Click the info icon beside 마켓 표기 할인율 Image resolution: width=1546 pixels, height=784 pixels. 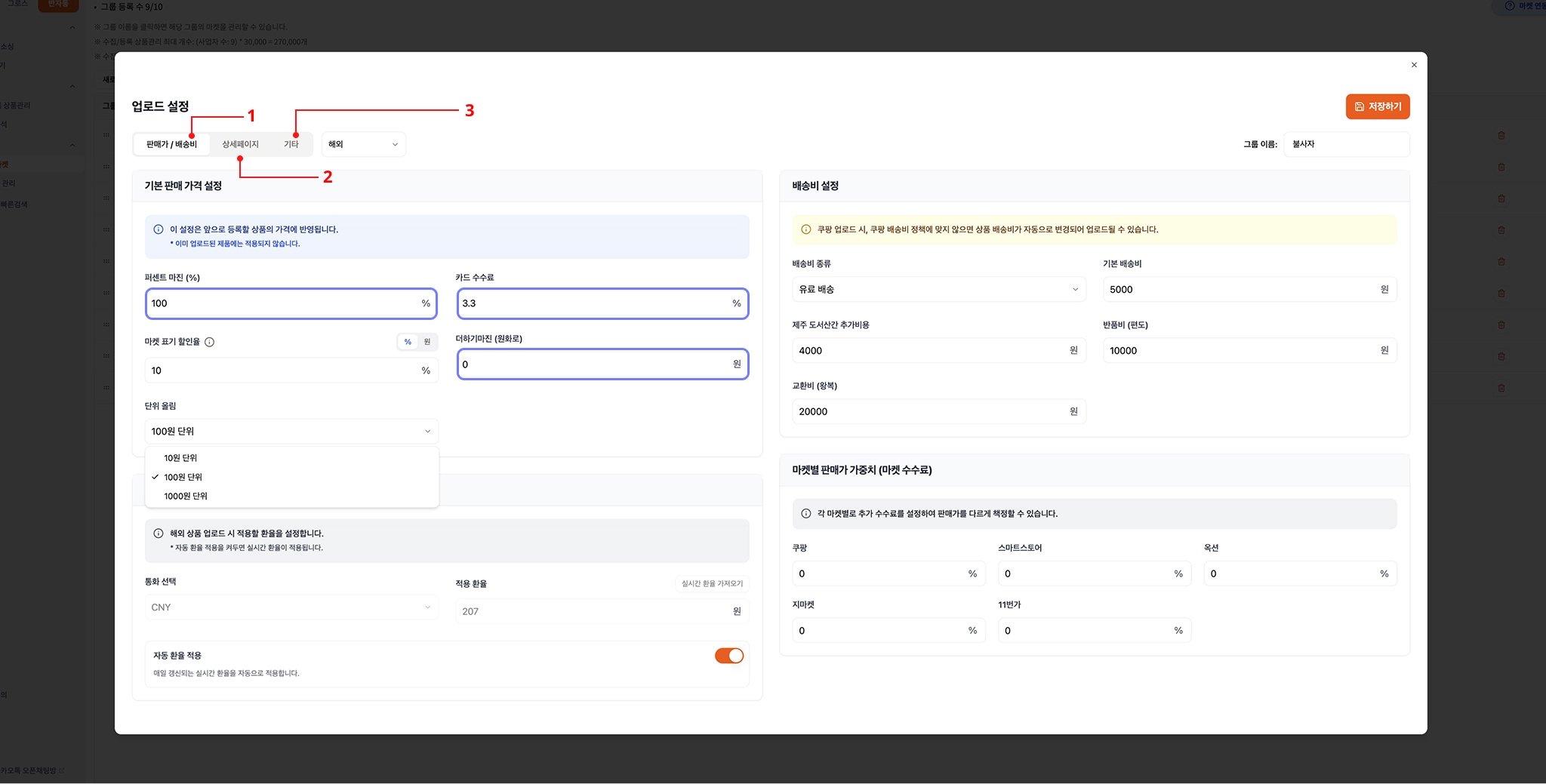pos(210,342)
